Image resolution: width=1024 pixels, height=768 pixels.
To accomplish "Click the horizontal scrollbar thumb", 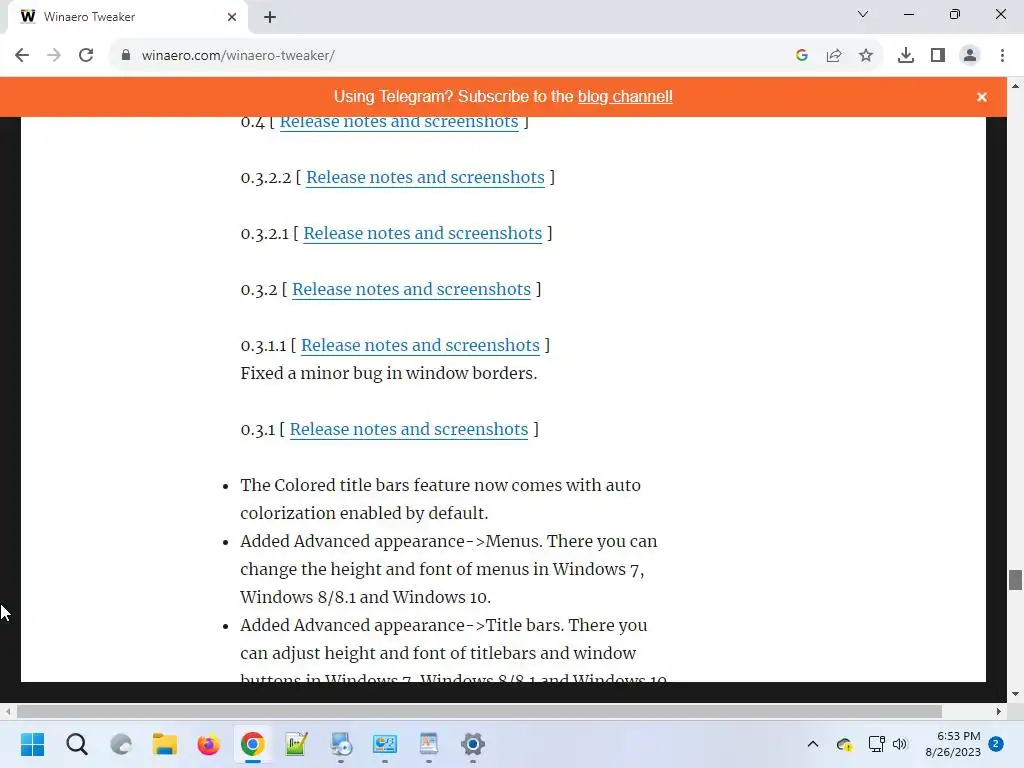I will 479,711.
